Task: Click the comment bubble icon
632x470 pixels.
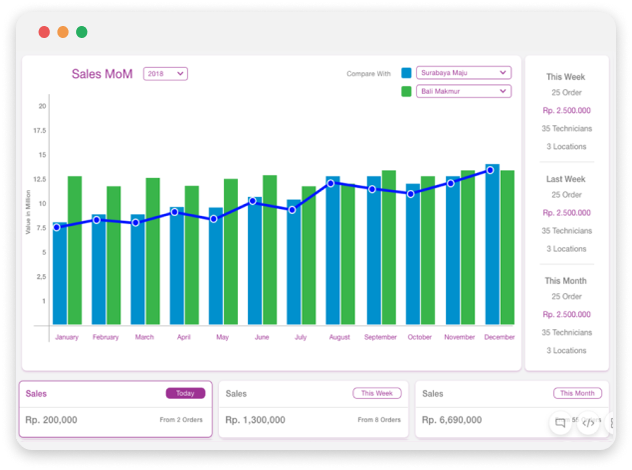Action: pyautogui.click(x=560, y=423)
